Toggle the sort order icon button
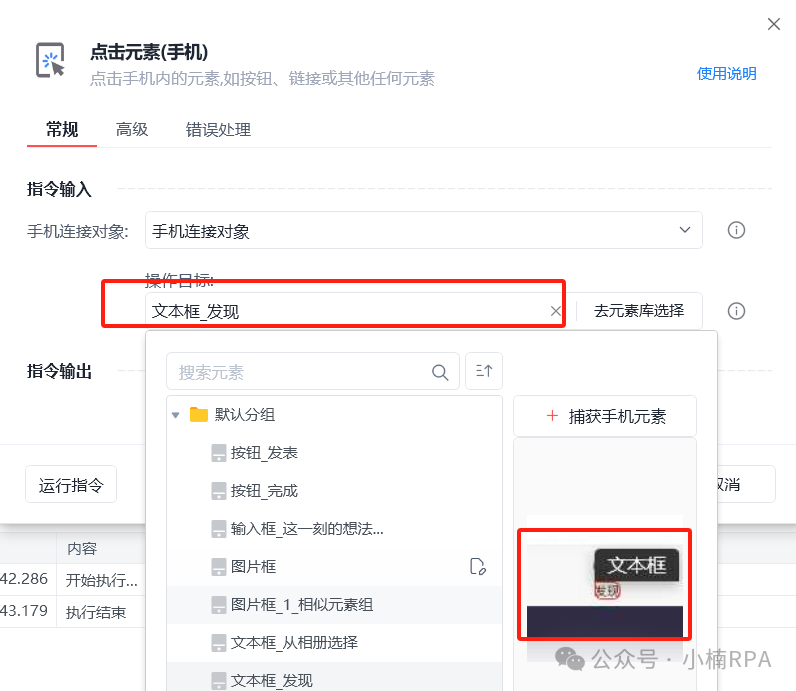The image size is (796, 691). click(484, 371)
